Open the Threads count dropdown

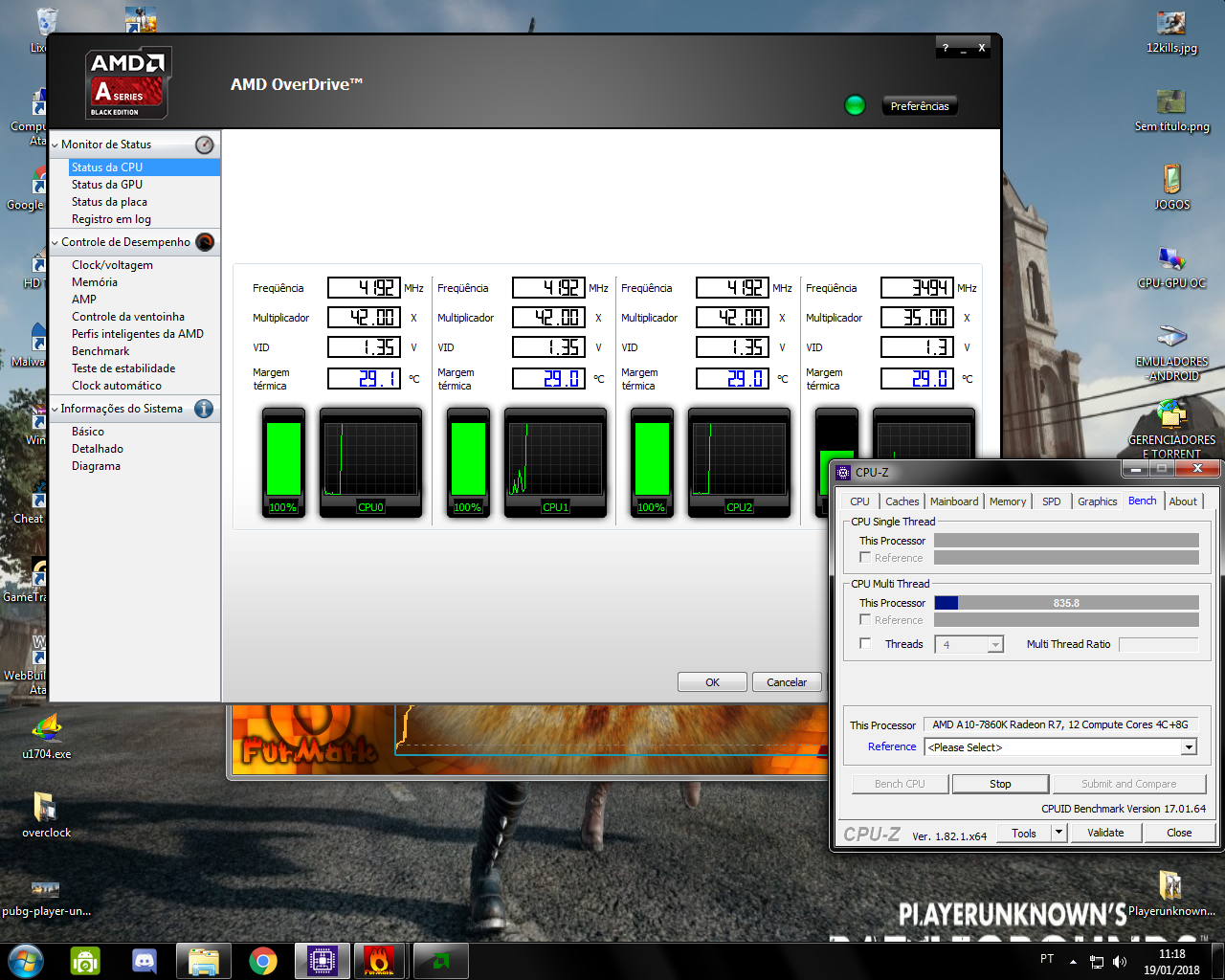pyautogui.click(x=995, y=645)
